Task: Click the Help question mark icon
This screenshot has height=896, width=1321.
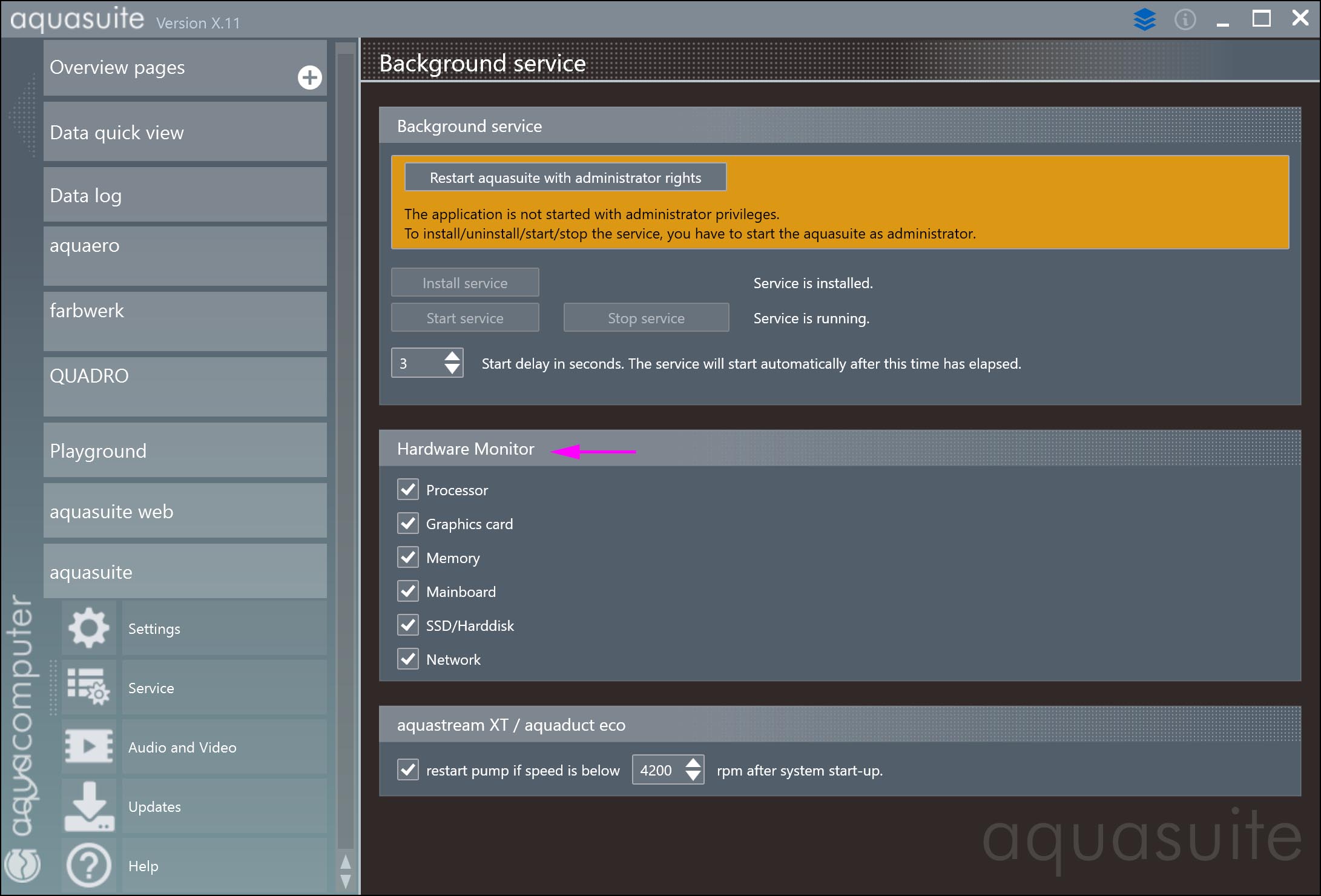Action: pyautogui.click(x=89, y=865)
